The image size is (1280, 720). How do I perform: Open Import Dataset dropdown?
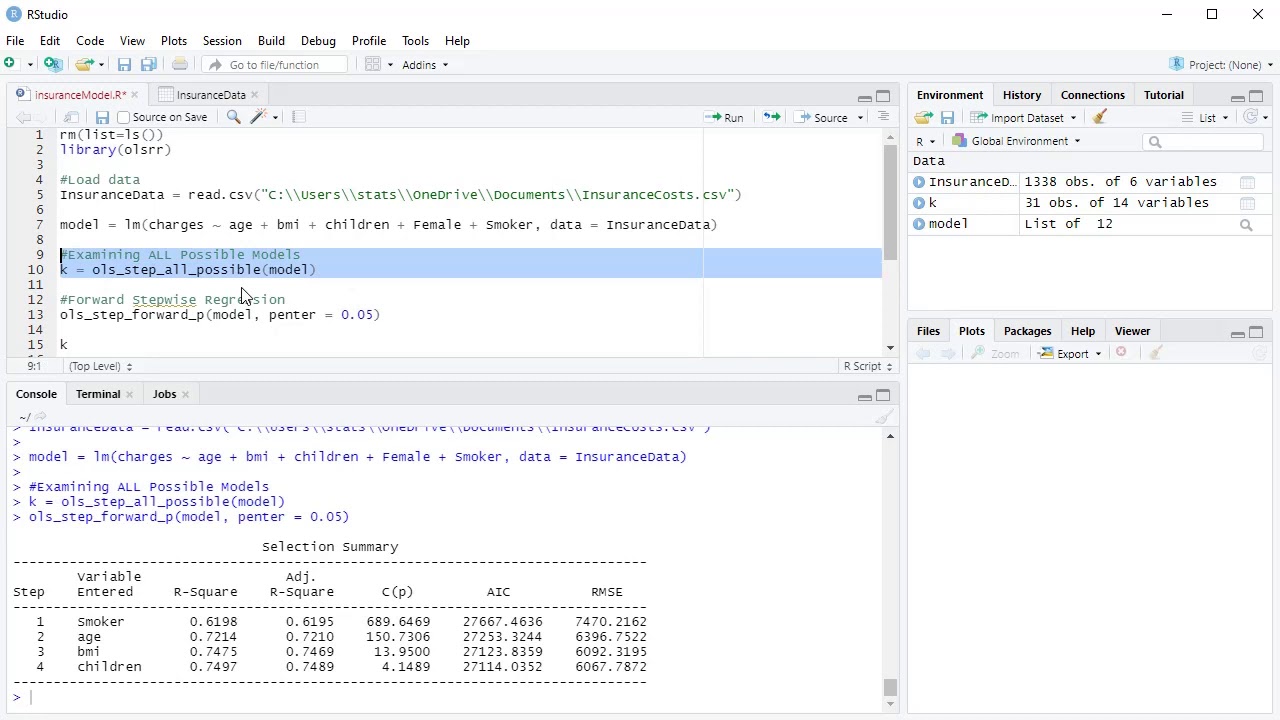point(1023,118)
